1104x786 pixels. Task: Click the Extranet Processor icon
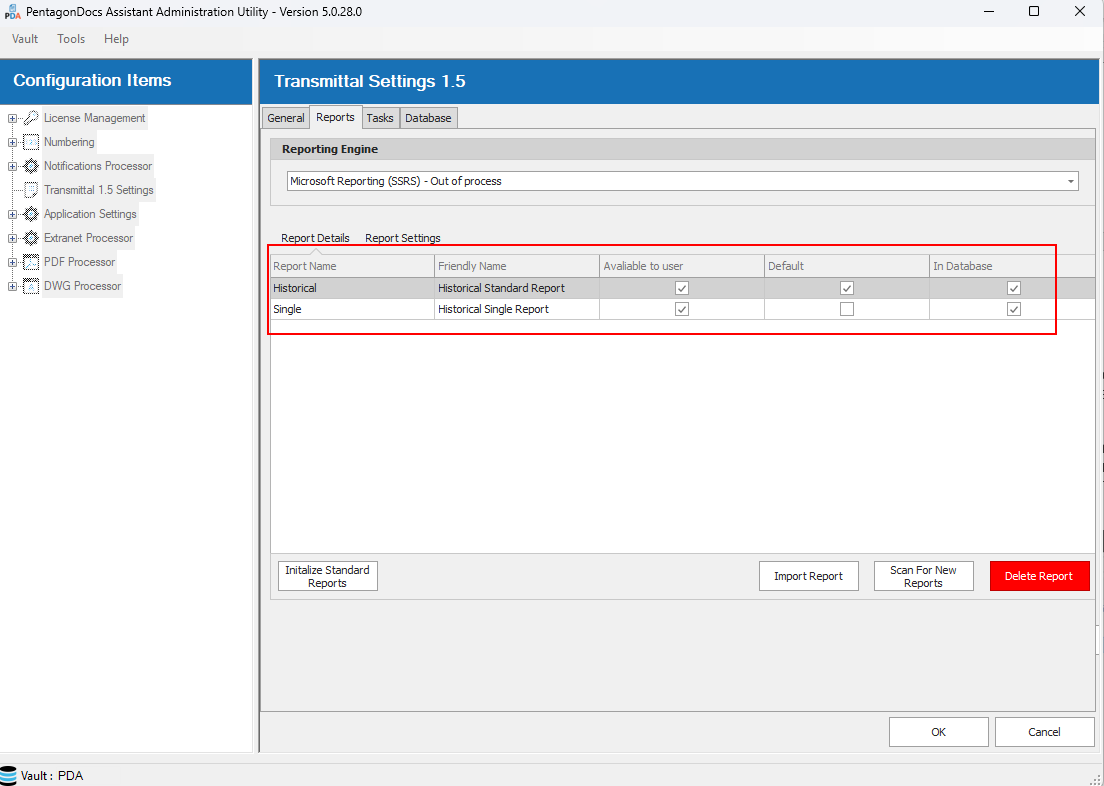click(x=31, y=238)
